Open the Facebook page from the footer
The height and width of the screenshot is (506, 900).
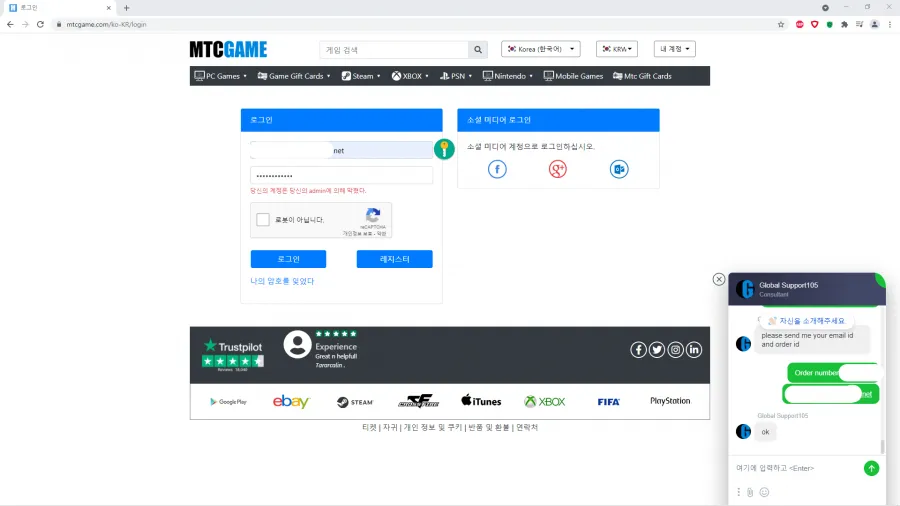(638, 349)
